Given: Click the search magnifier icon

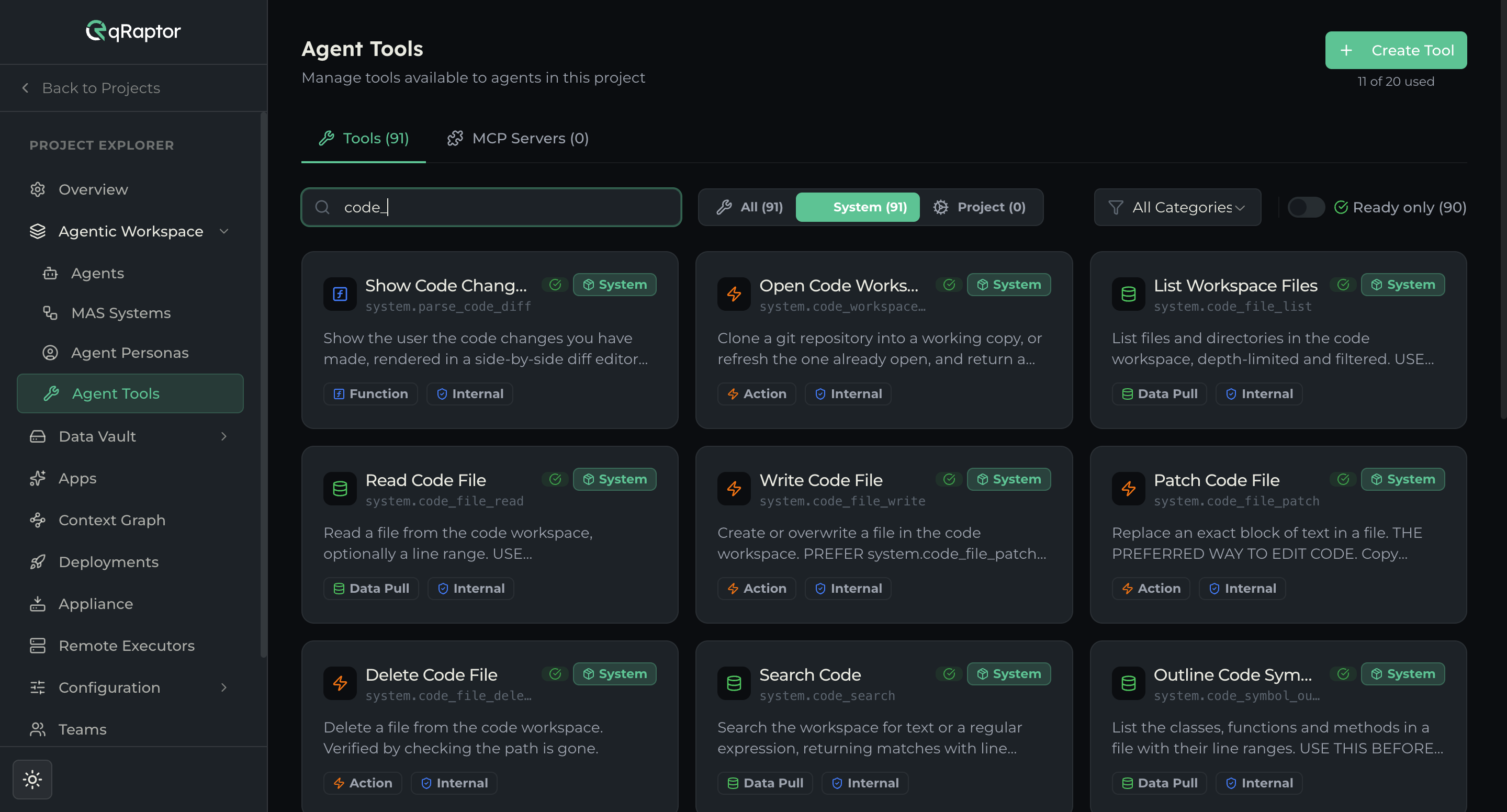Looking at the screenshot, I should click(322, 207).
